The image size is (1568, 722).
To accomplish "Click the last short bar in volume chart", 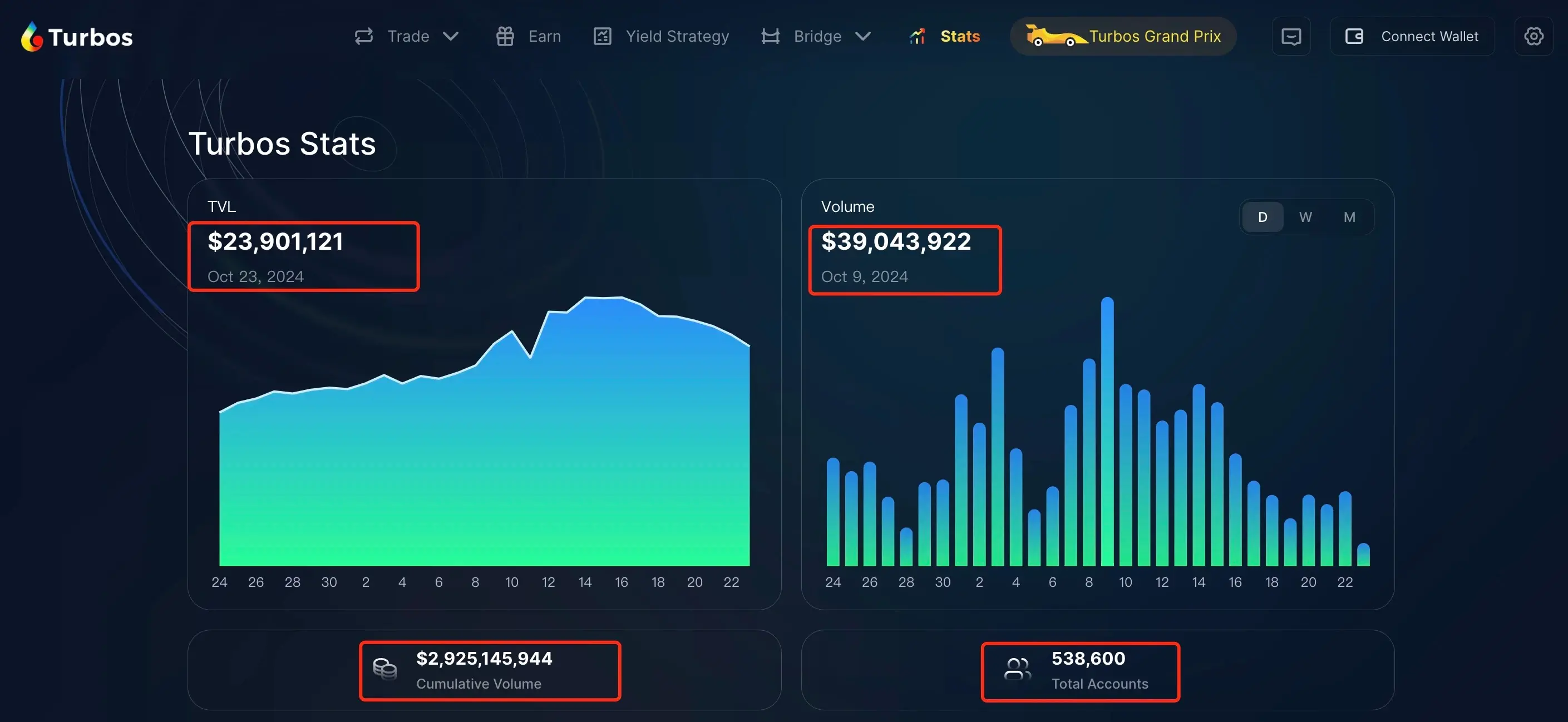I will coord(1363,555).
